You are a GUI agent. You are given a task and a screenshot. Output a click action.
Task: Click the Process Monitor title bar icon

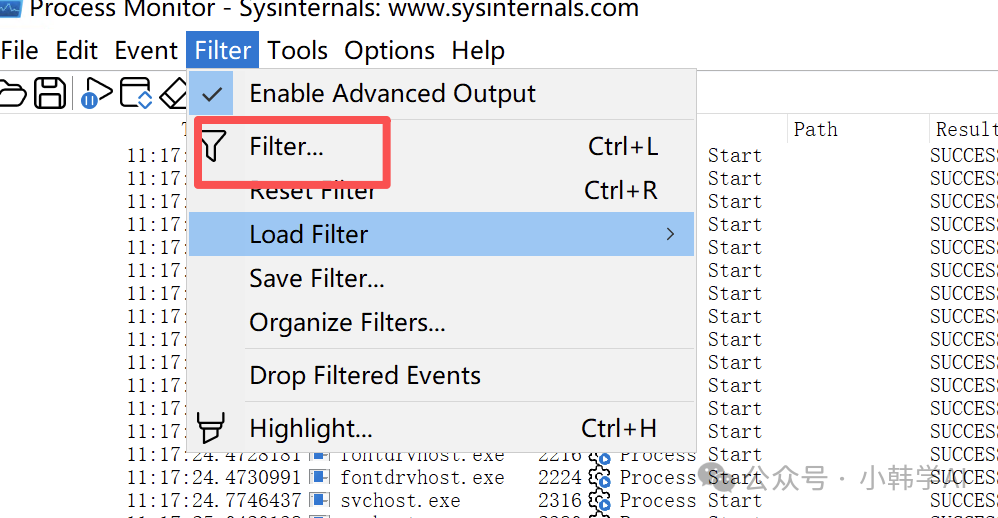[x=10, y=10]
